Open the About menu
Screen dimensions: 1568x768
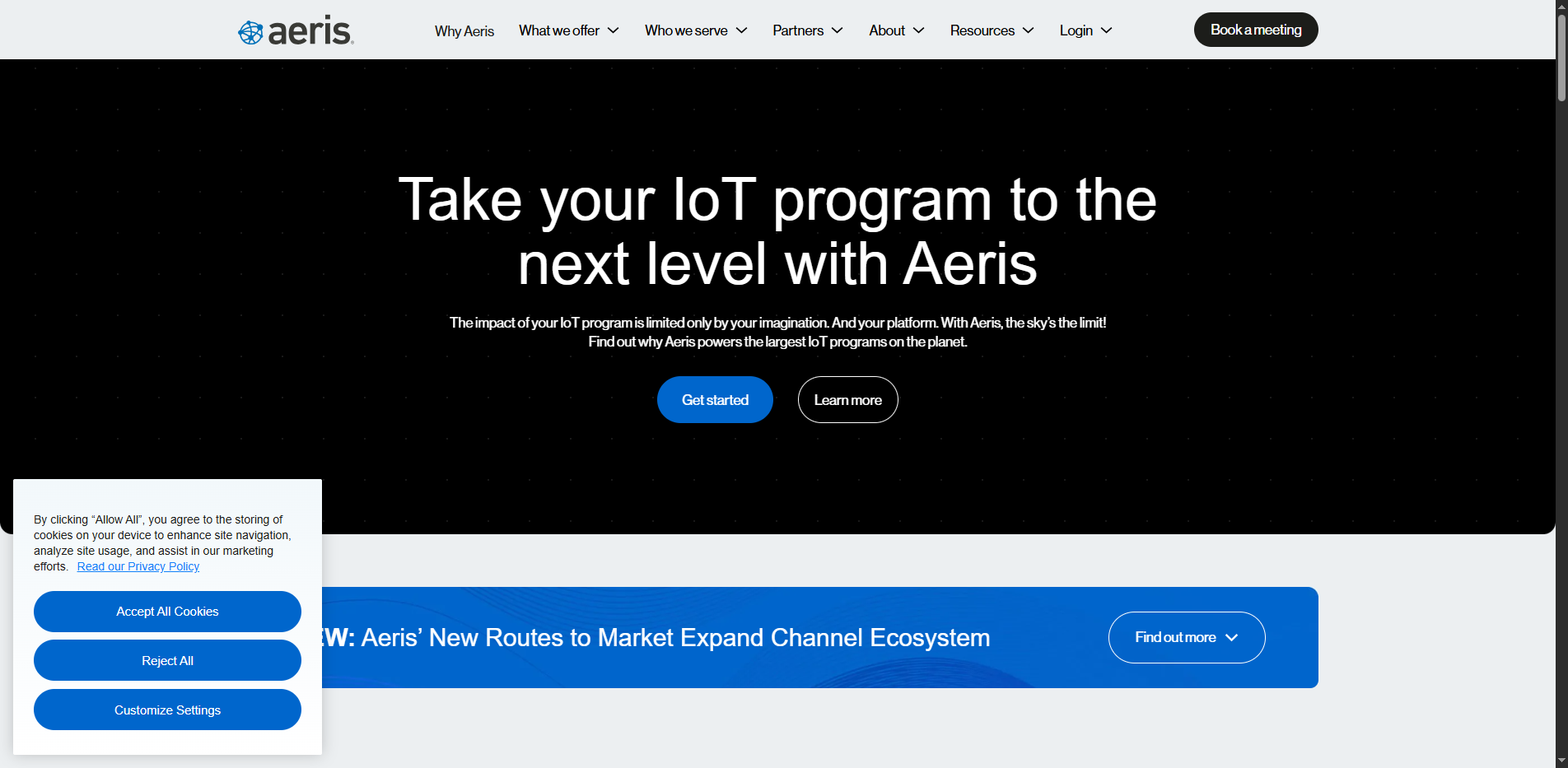pos(887,30)
